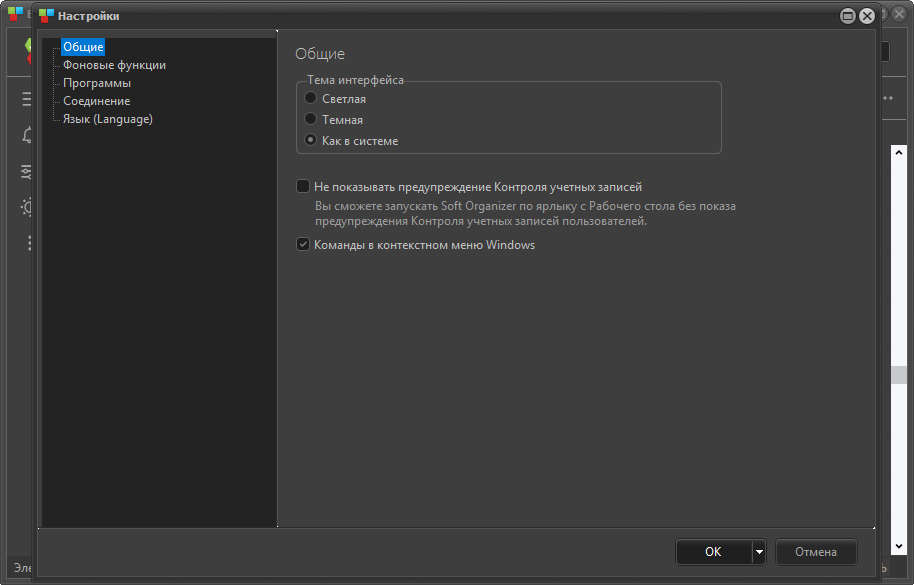Select the Темная theme option
Screen dimensions: 914x585
[311, 120]
